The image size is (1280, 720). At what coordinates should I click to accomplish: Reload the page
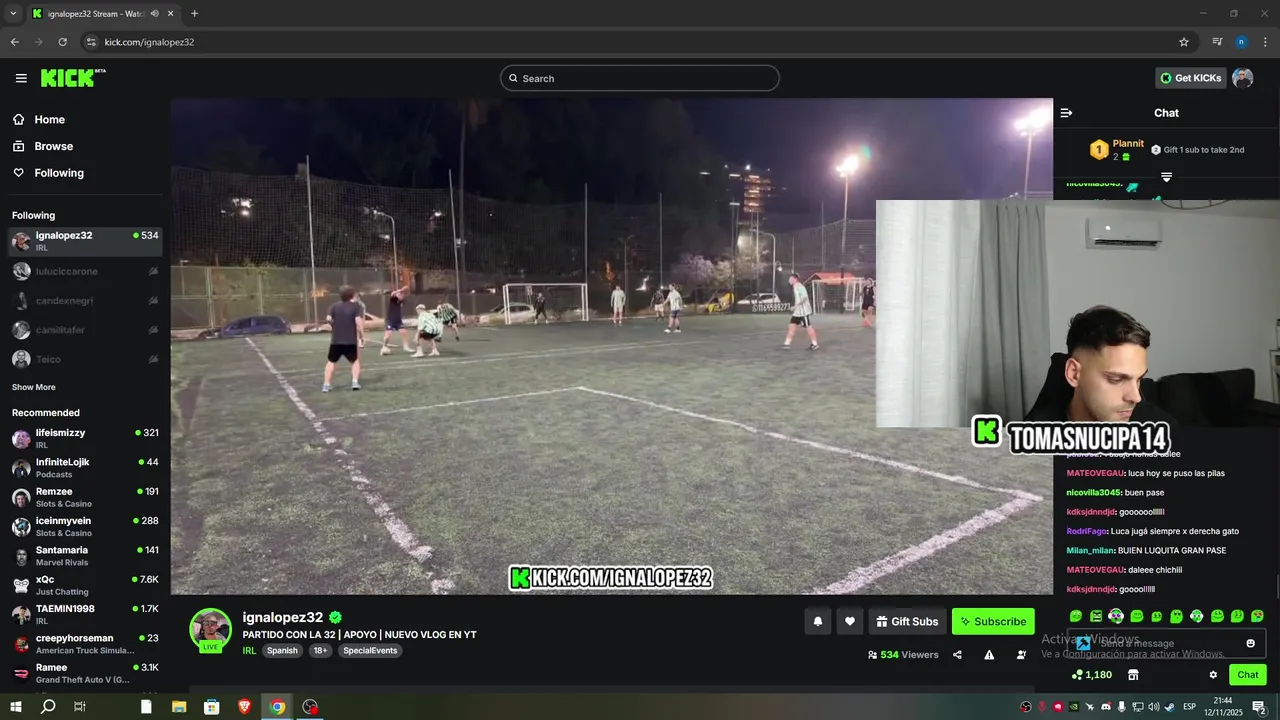62,42
